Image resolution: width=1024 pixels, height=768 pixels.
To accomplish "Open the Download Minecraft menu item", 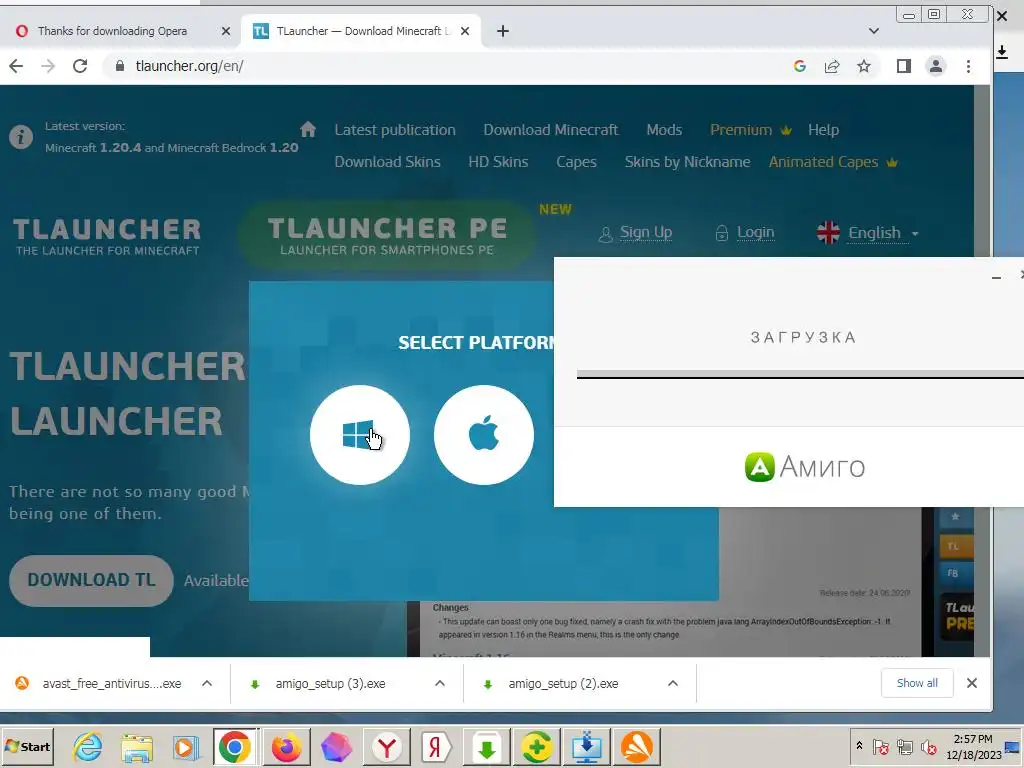I will pyautogui.click(x=551, y=130).
